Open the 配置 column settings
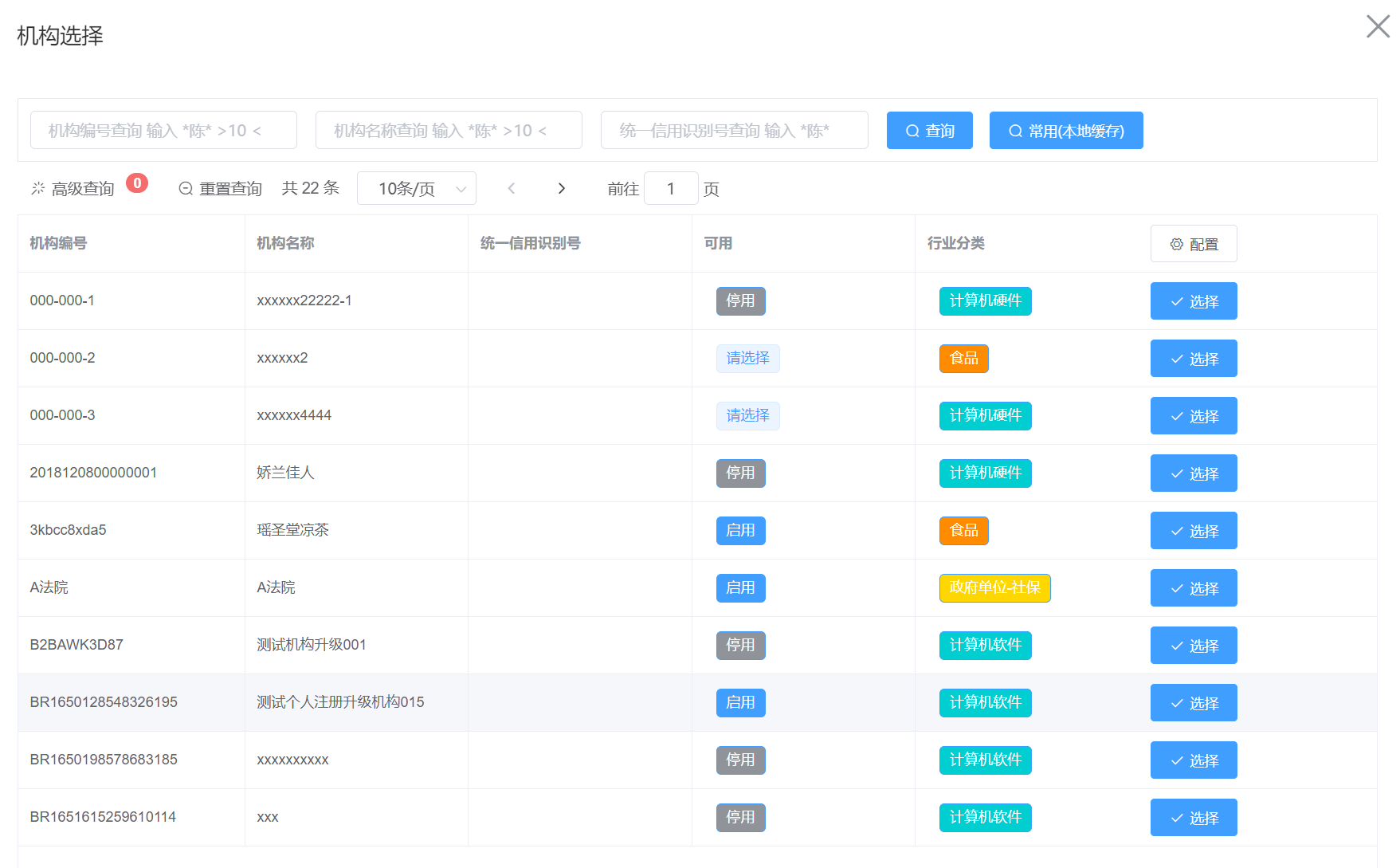 (1193, 244)
